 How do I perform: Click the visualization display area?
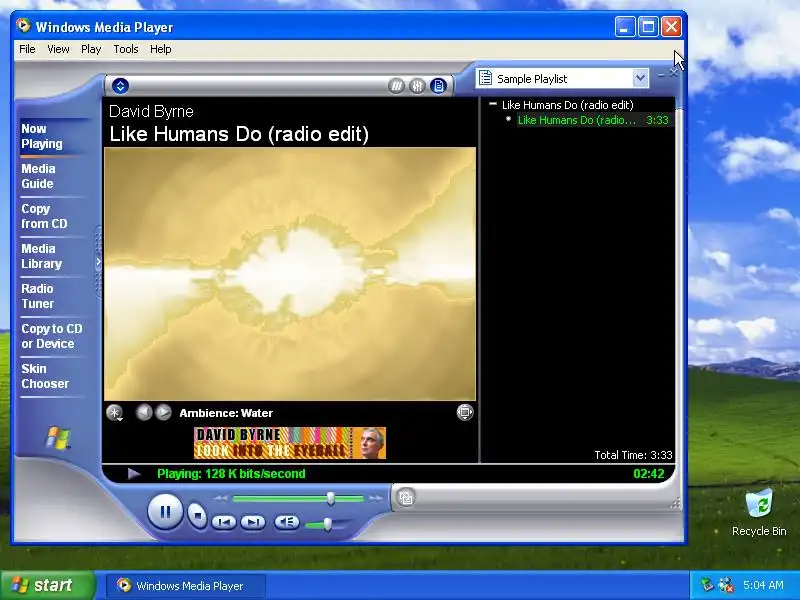[290, 274]
